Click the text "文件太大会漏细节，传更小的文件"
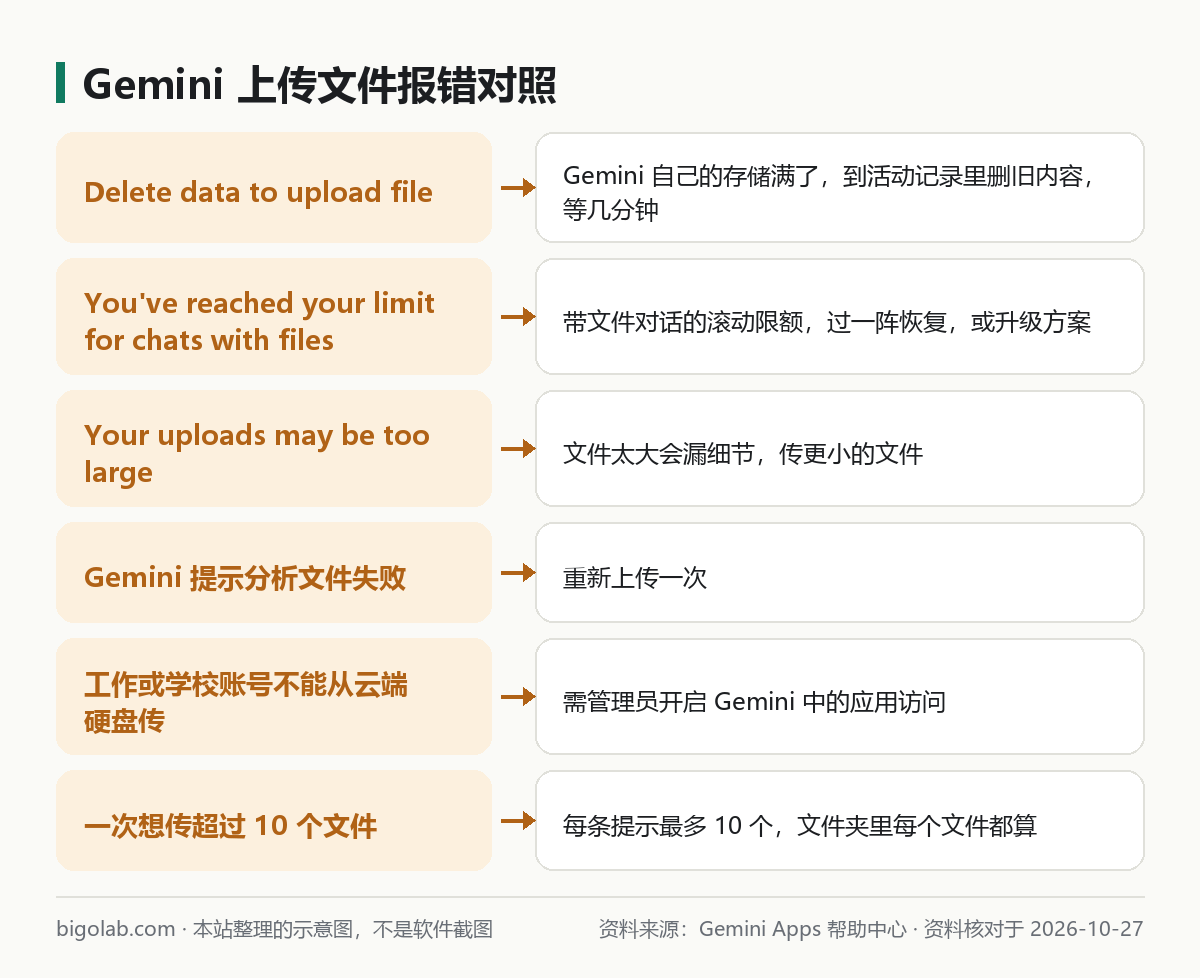Screen dimensions: 1200x978 point(742,454)
